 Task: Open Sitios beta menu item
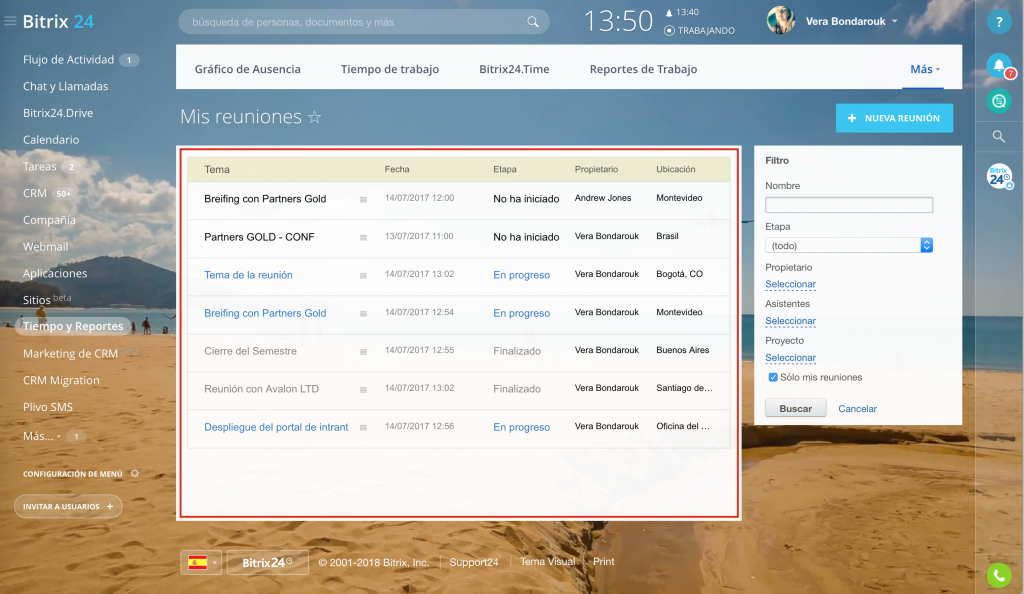click(x=47, y=300)
